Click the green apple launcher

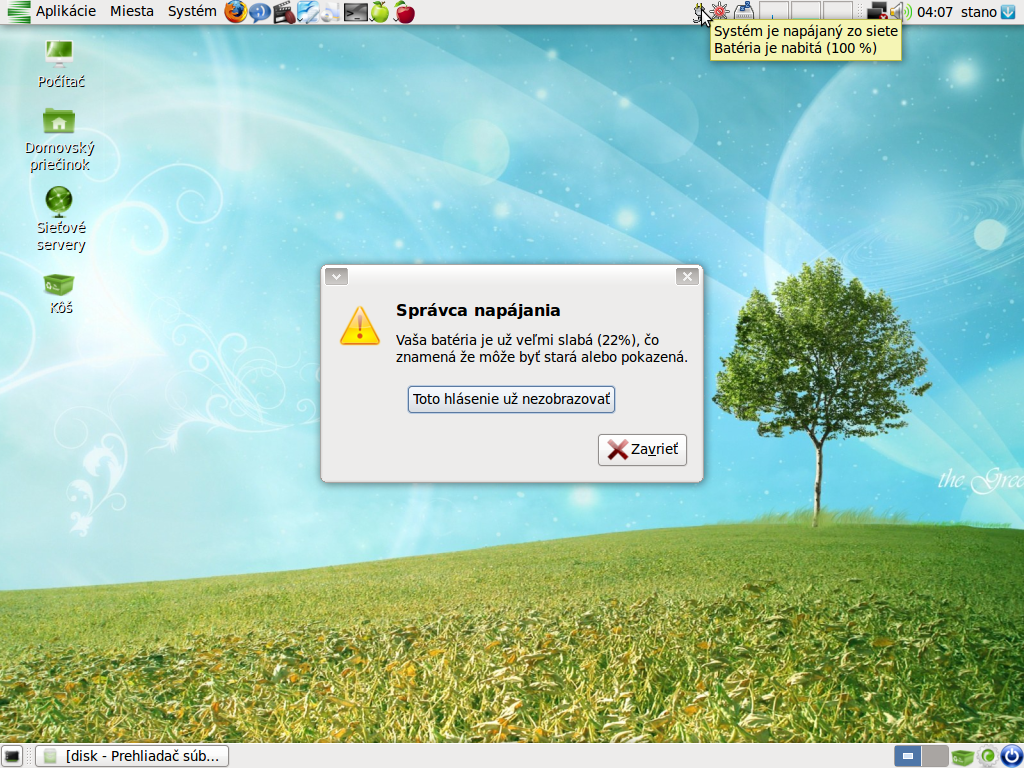[379, 12]
